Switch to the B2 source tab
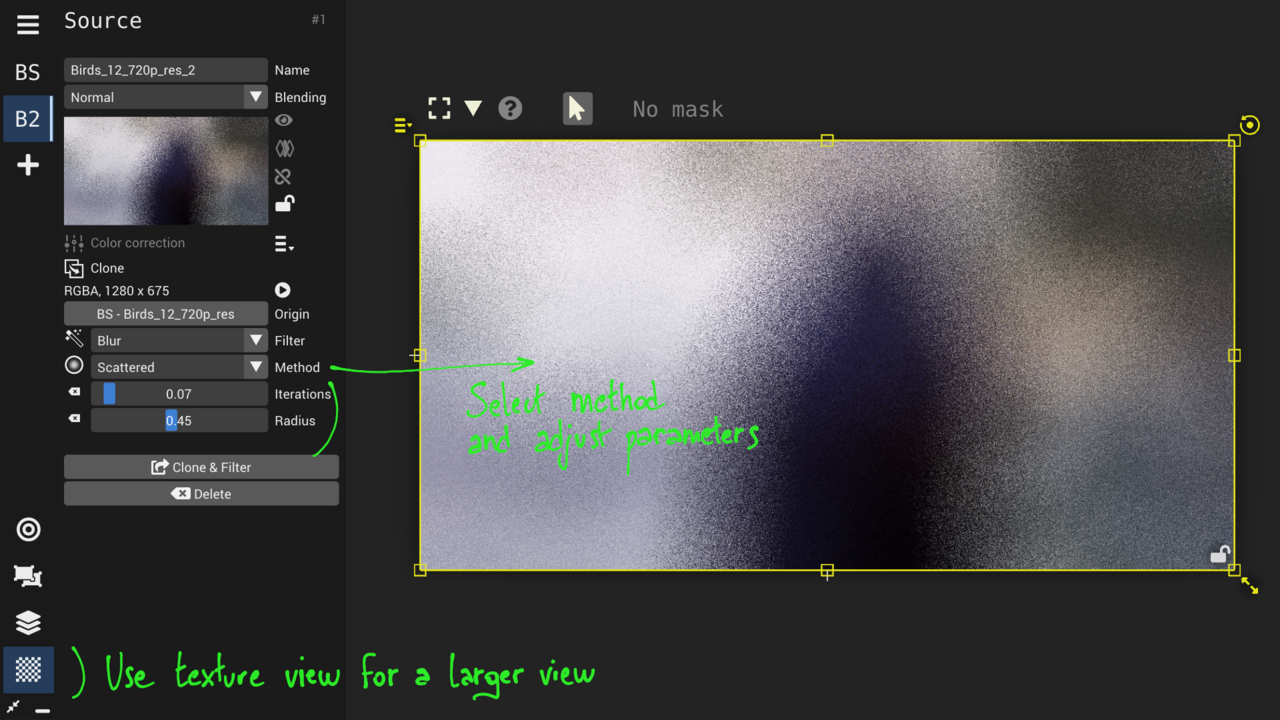The height and width of the screenshot is (720, 1280). tap(27, 118)
